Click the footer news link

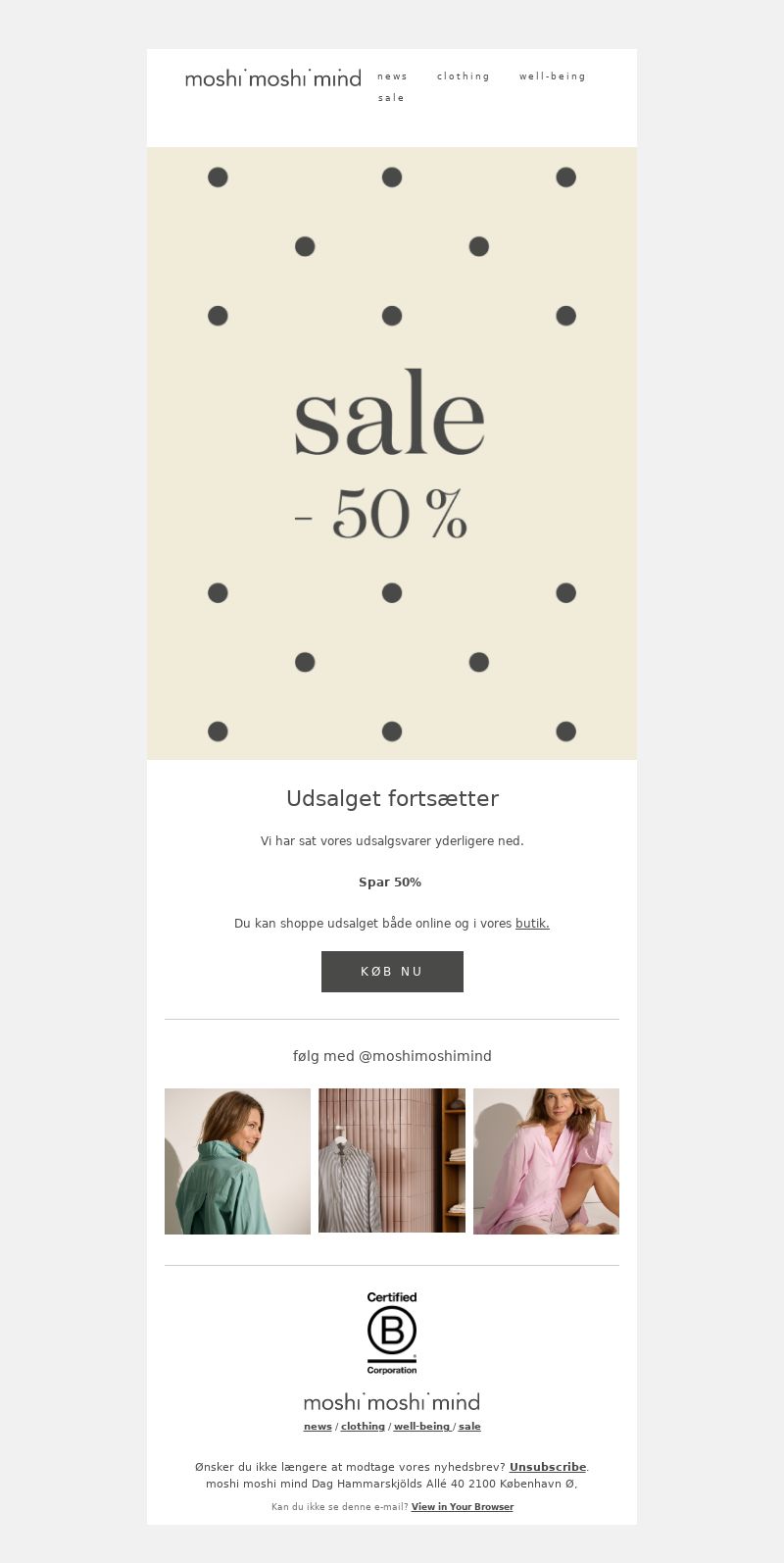318,1427
